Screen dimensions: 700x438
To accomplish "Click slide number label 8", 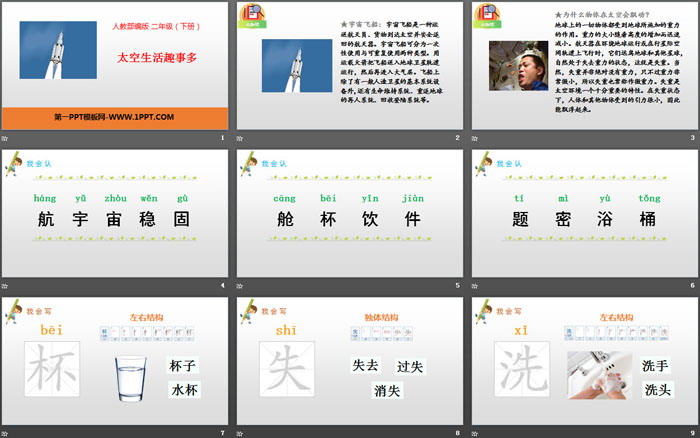I will (x=458, y=433).
